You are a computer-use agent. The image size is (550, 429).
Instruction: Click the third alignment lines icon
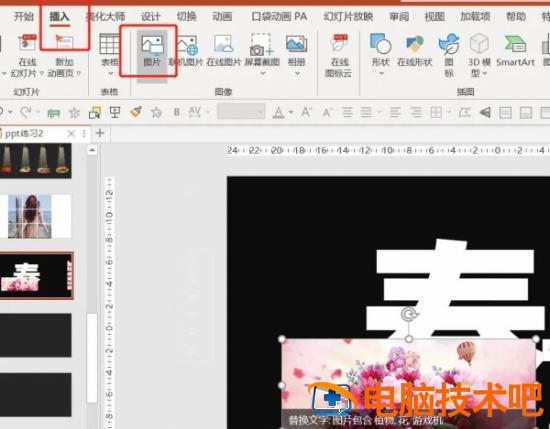pos(395,112)
